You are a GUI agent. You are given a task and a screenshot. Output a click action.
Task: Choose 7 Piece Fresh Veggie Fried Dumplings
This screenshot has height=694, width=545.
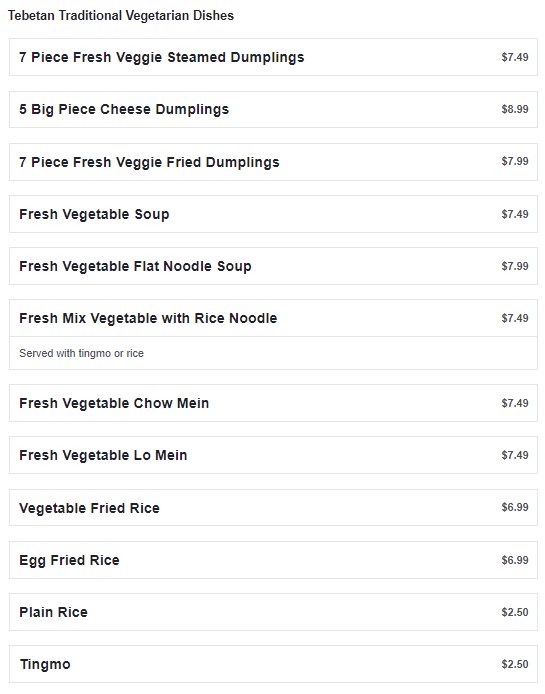(273, 162)
